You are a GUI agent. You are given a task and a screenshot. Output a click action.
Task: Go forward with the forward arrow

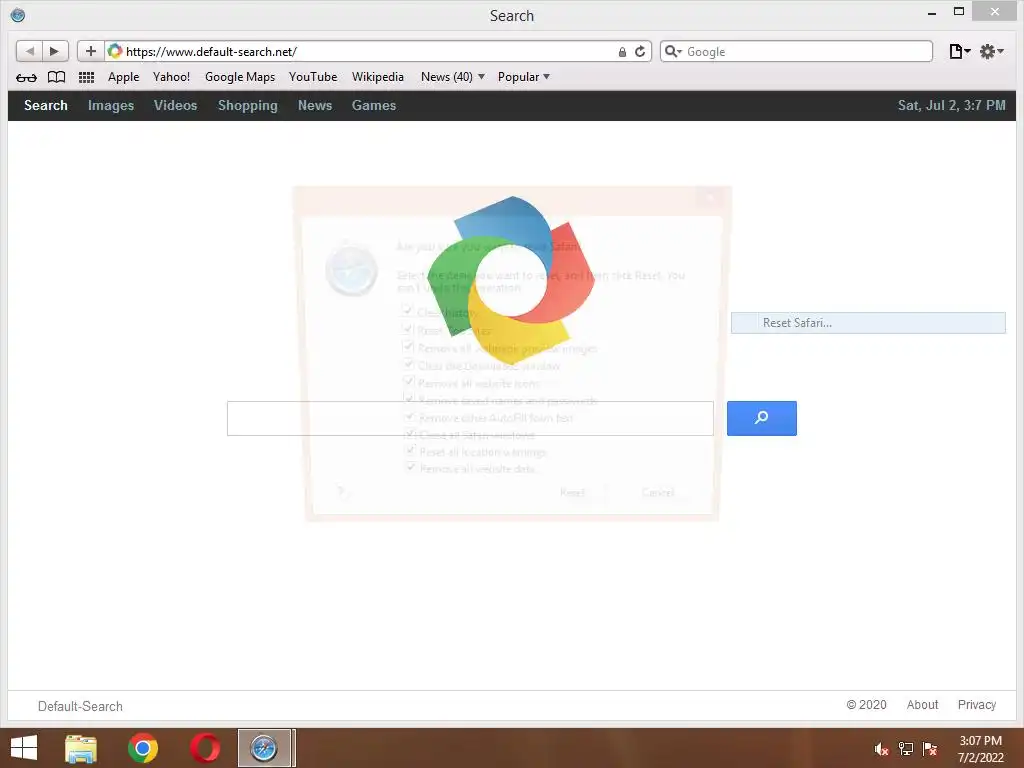pyautogui.click(x=55, y=51)
